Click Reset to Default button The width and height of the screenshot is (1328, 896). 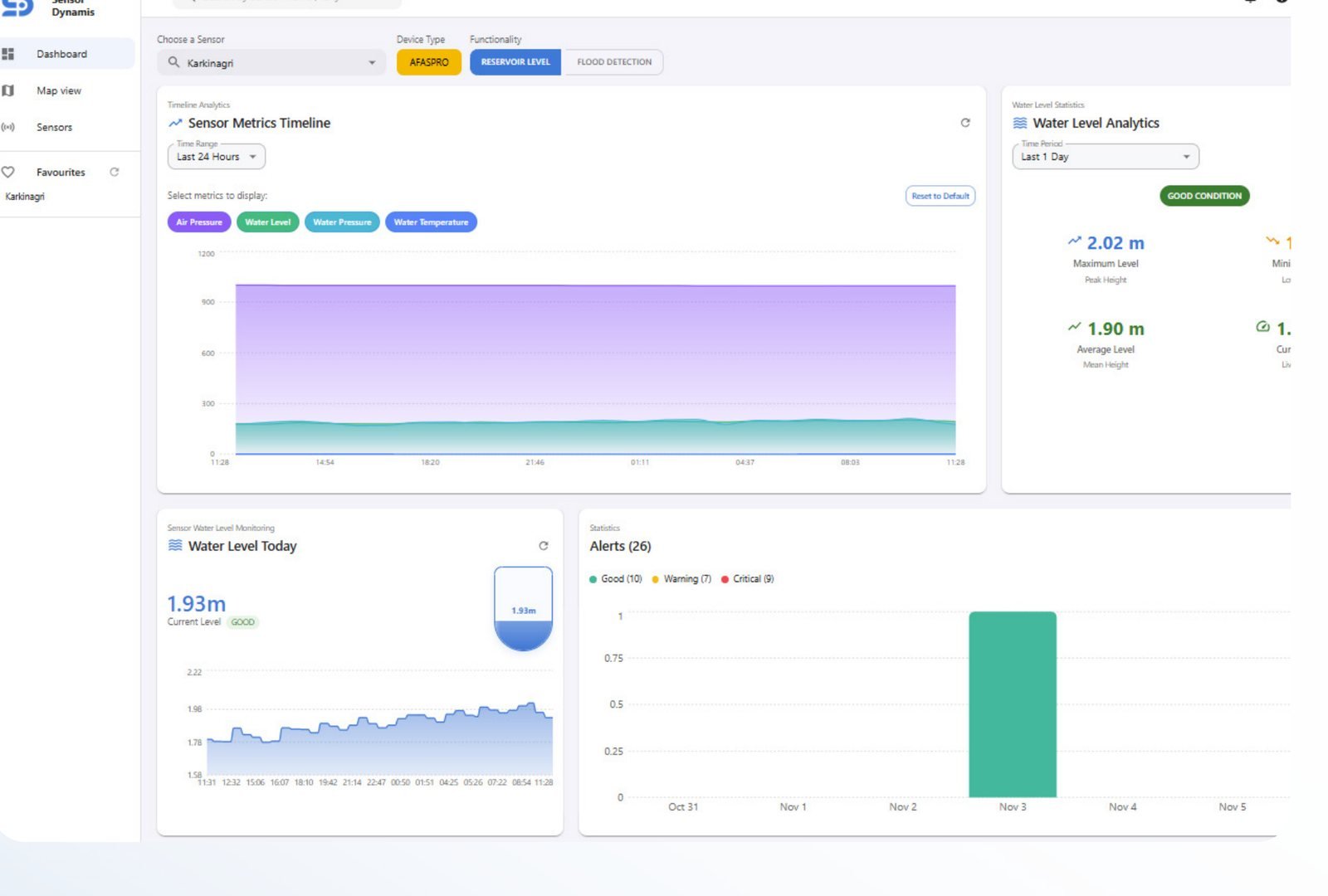click(x=940, y=196)
